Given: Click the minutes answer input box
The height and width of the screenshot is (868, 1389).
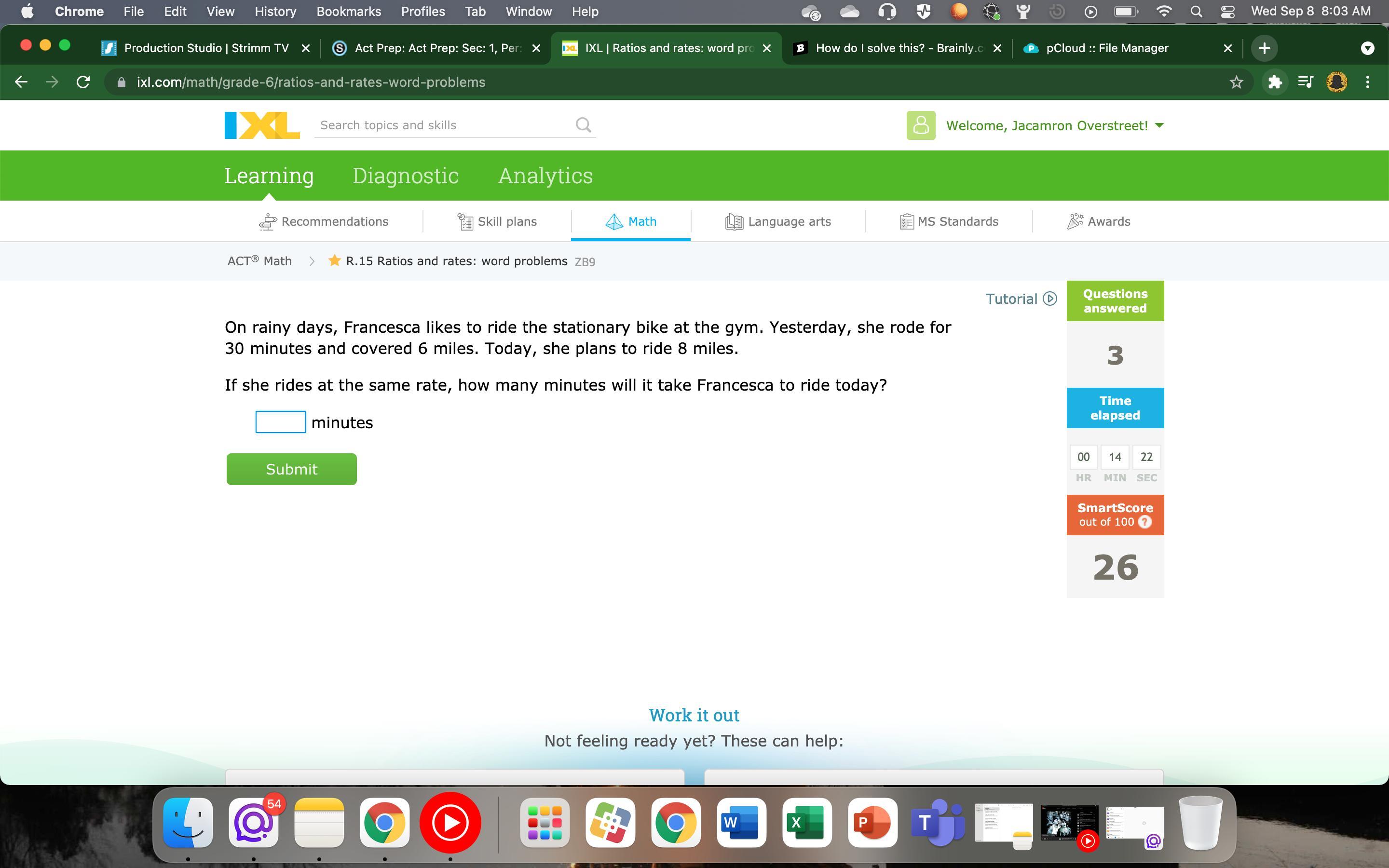Looking at the screenshot, I should [280, 422].
